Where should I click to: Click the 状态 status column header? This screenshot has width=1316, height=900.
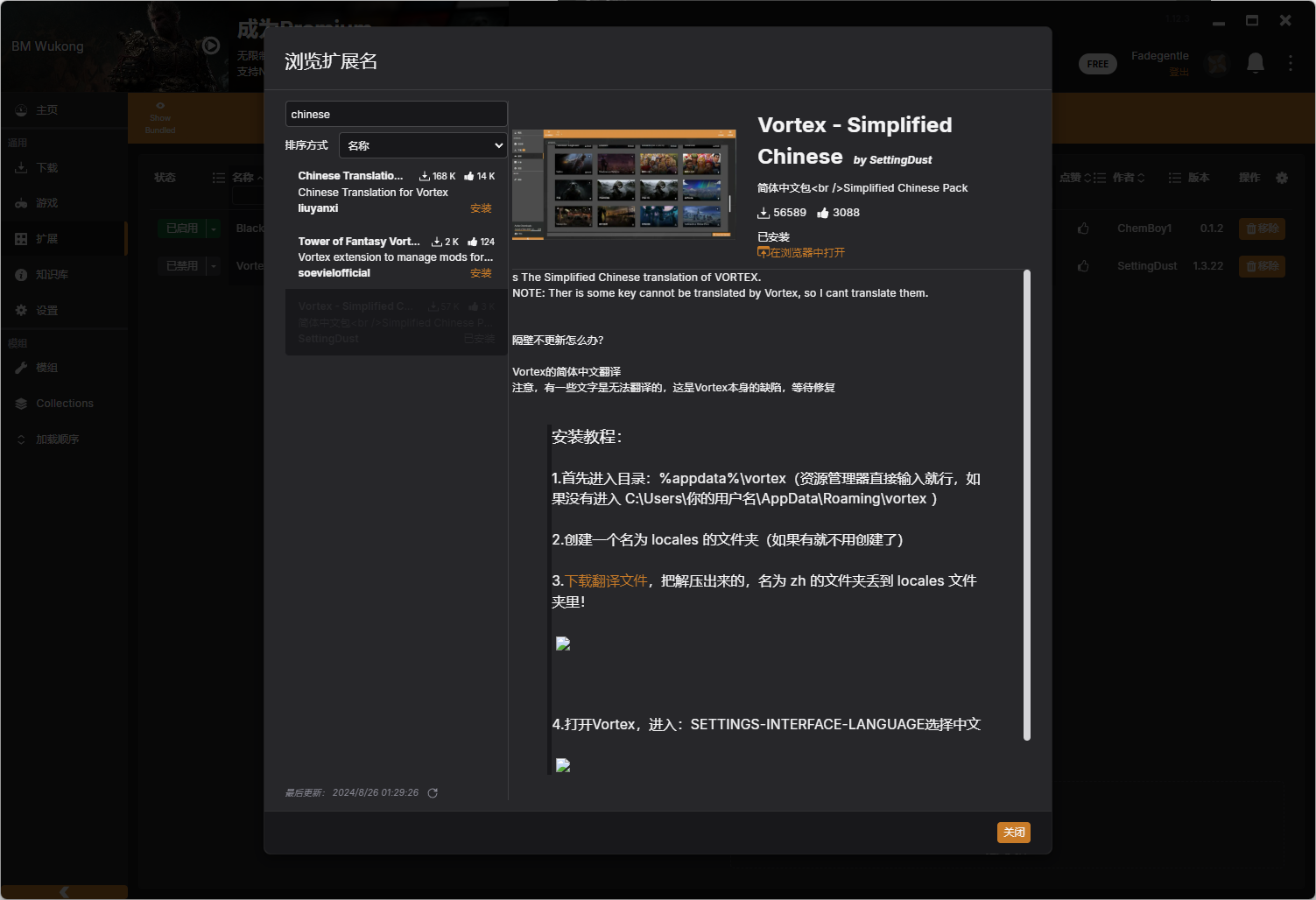pyautogui.click(x=165, y=178)
